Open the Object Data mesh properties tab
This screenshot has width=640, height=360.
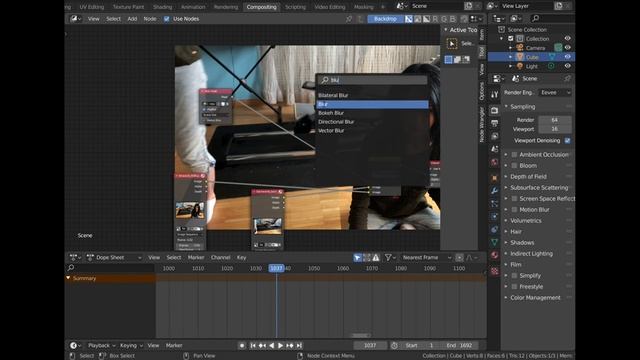pyautogui.click(x=495, y=242)
